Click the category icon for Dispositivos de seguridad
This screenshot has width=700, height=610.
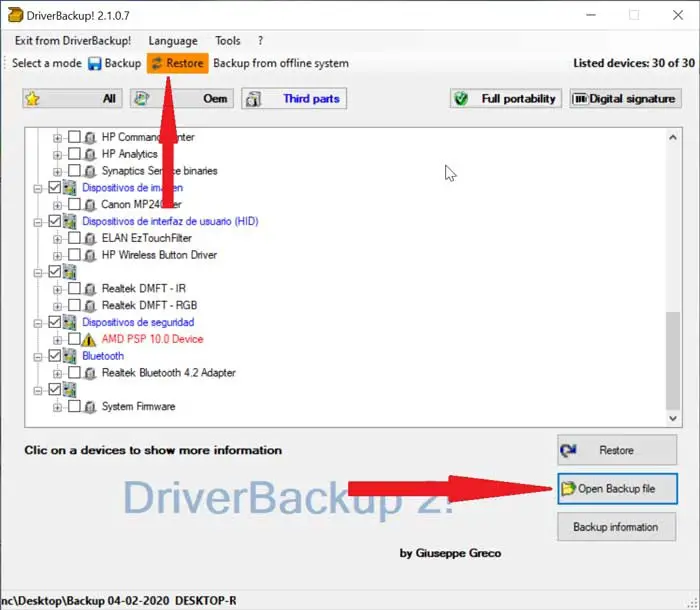point(70,322)
